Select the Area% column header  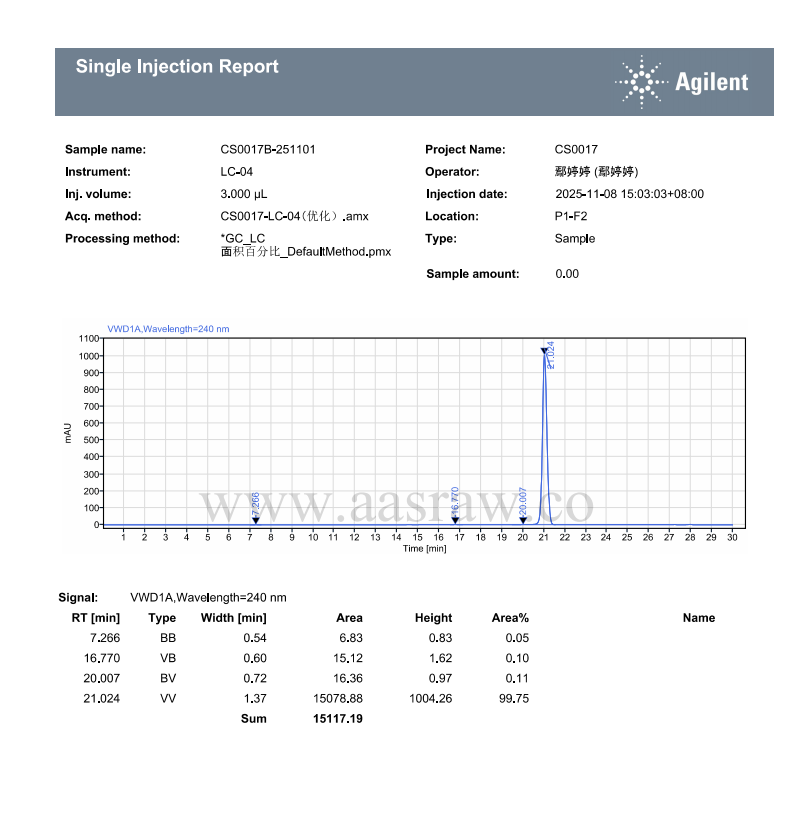tap(510, 618)
